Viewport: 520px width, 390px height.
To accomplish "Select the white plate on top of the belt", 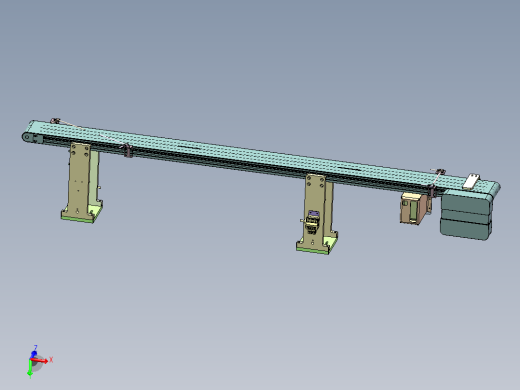I will [x=471, y=182].
